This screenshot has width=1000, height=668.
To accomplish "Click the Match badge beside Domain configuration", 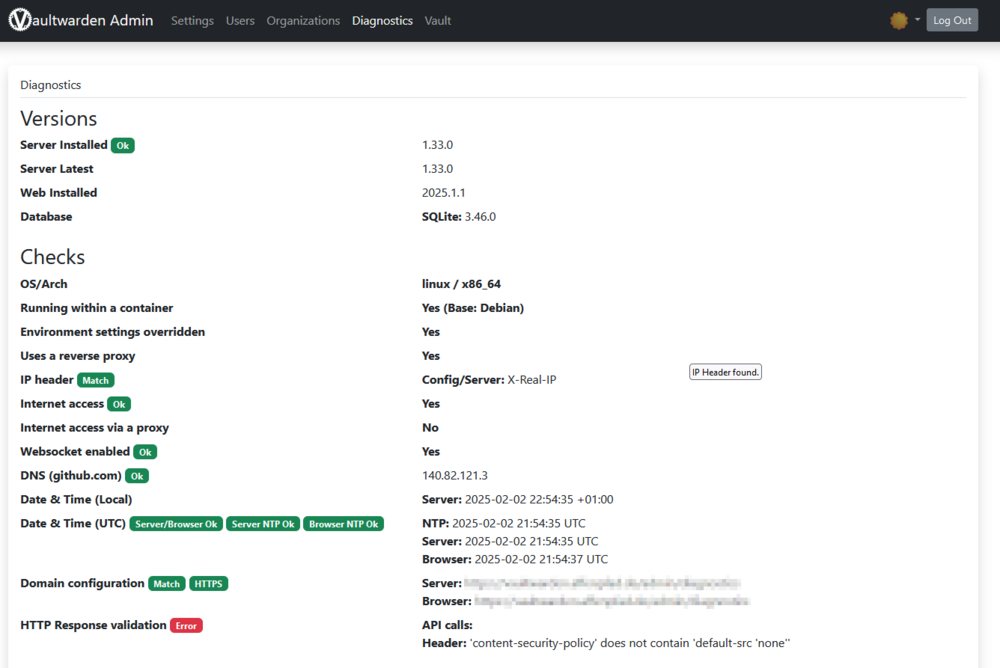I will click(x=166, y=584).
